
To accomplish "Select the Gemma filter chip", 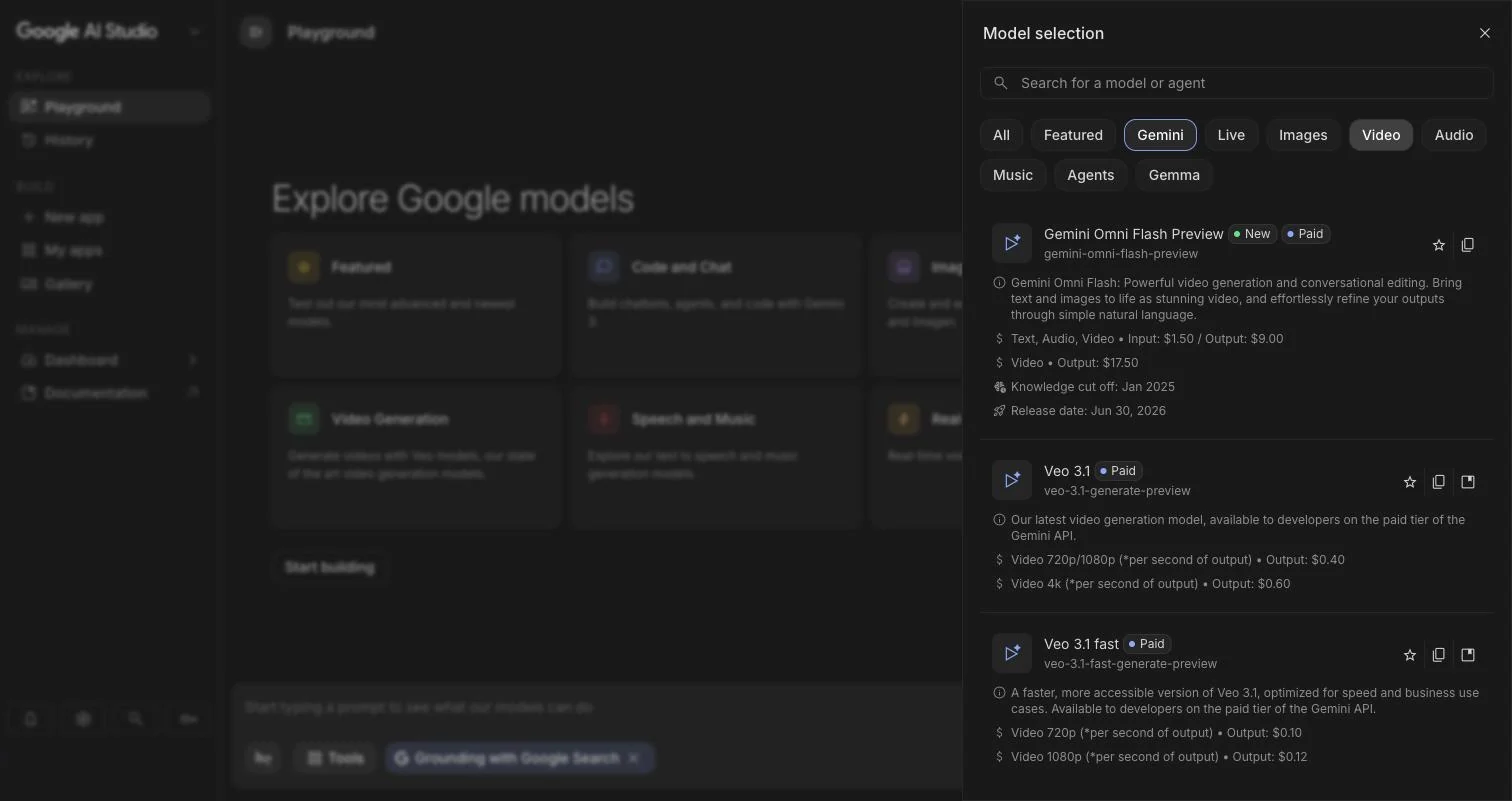I will coord(1174,175).
